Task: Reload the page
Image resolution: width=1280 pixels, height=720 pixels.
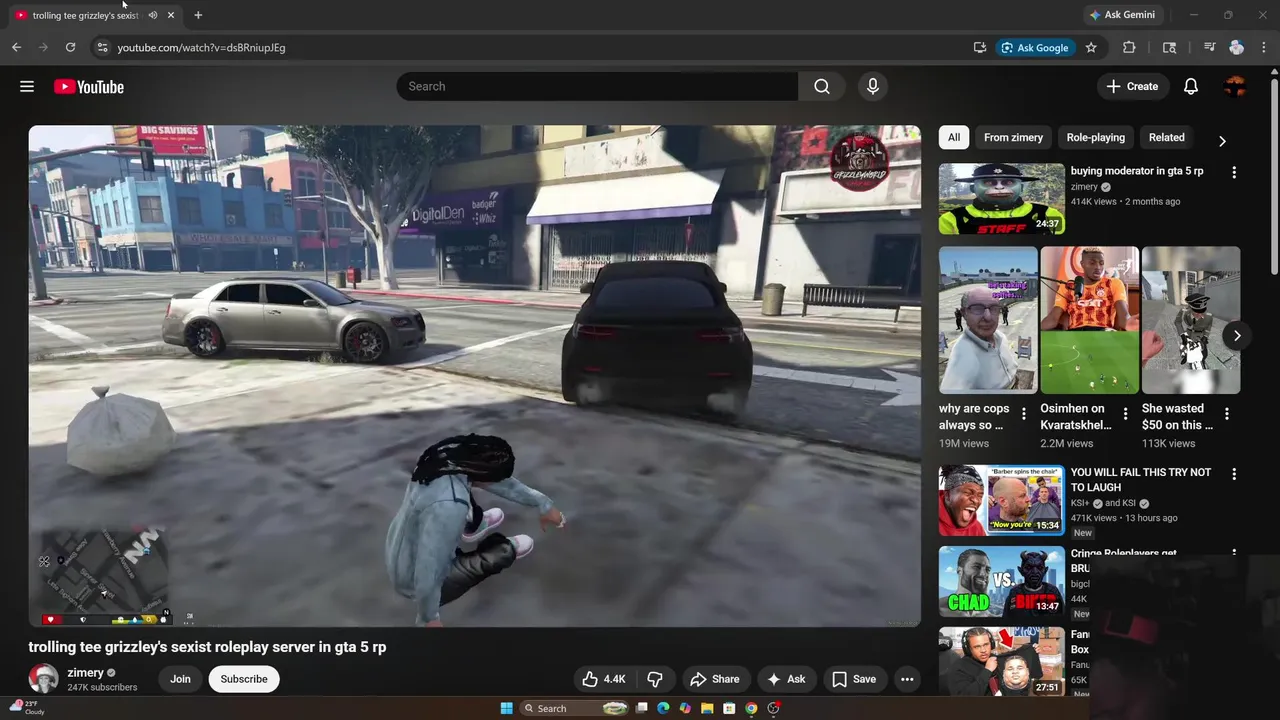Action: coord(70,47)
